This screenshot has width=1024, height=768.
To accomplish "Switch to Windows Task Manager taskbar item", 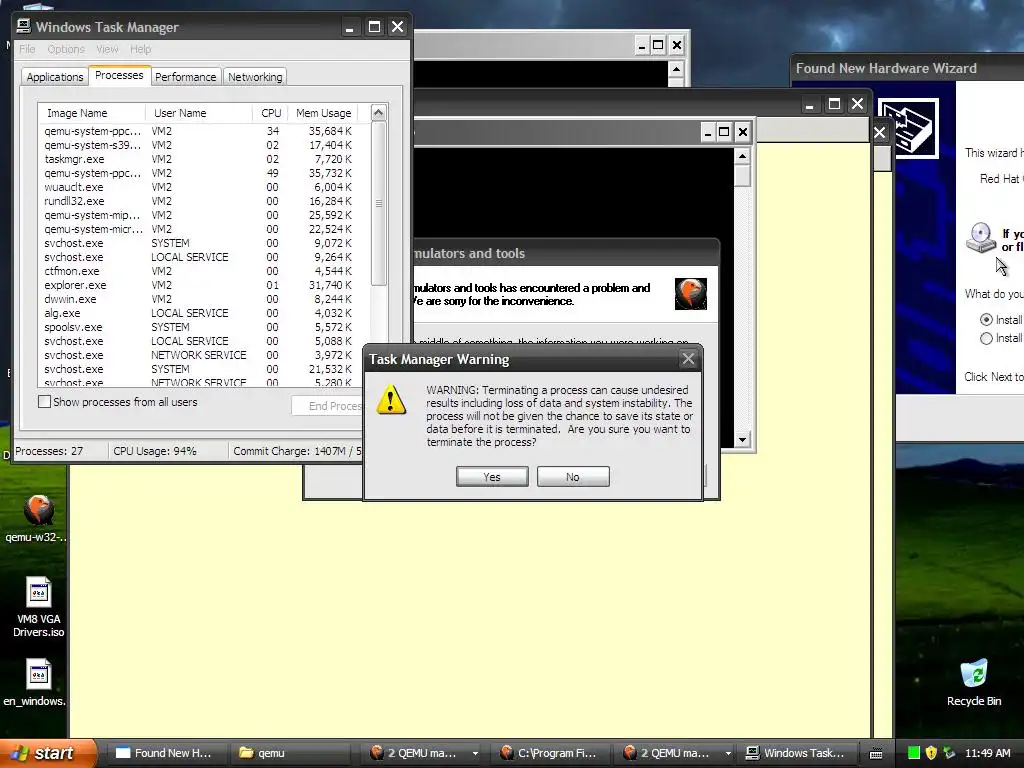I will [796, 753].
